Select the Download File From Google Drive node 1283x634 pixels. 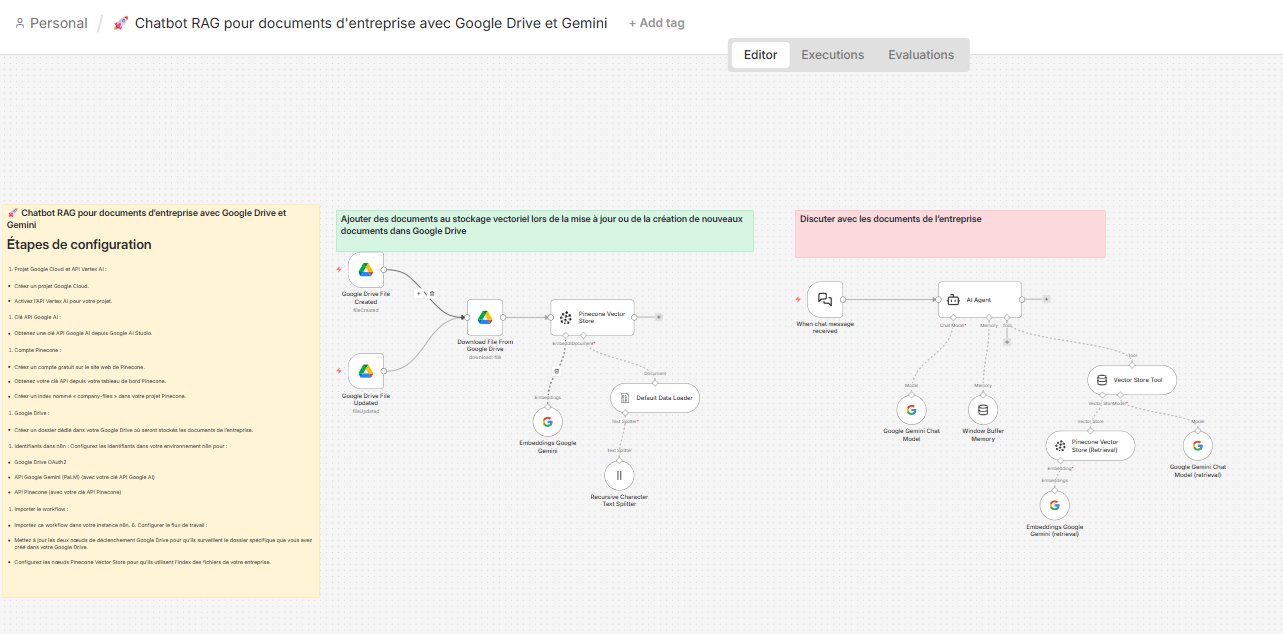pyautogui.click(x=484, y=318)
